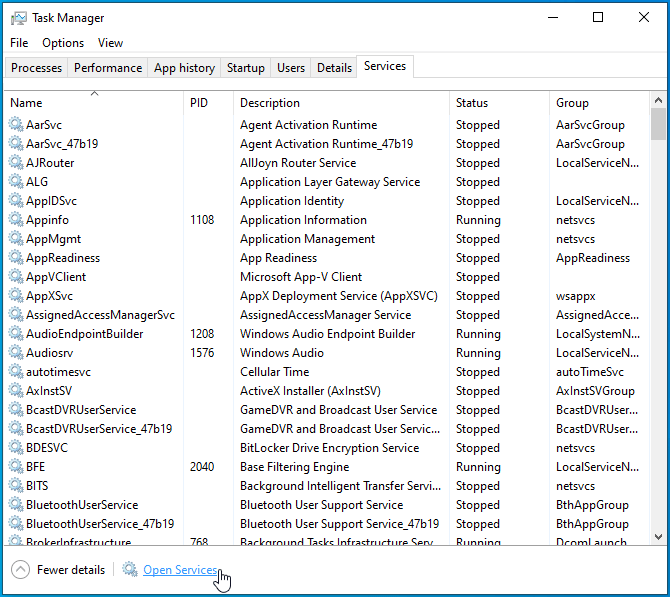Switch to the Startup tab
The image size is (670, 597).
click(246, 68)
